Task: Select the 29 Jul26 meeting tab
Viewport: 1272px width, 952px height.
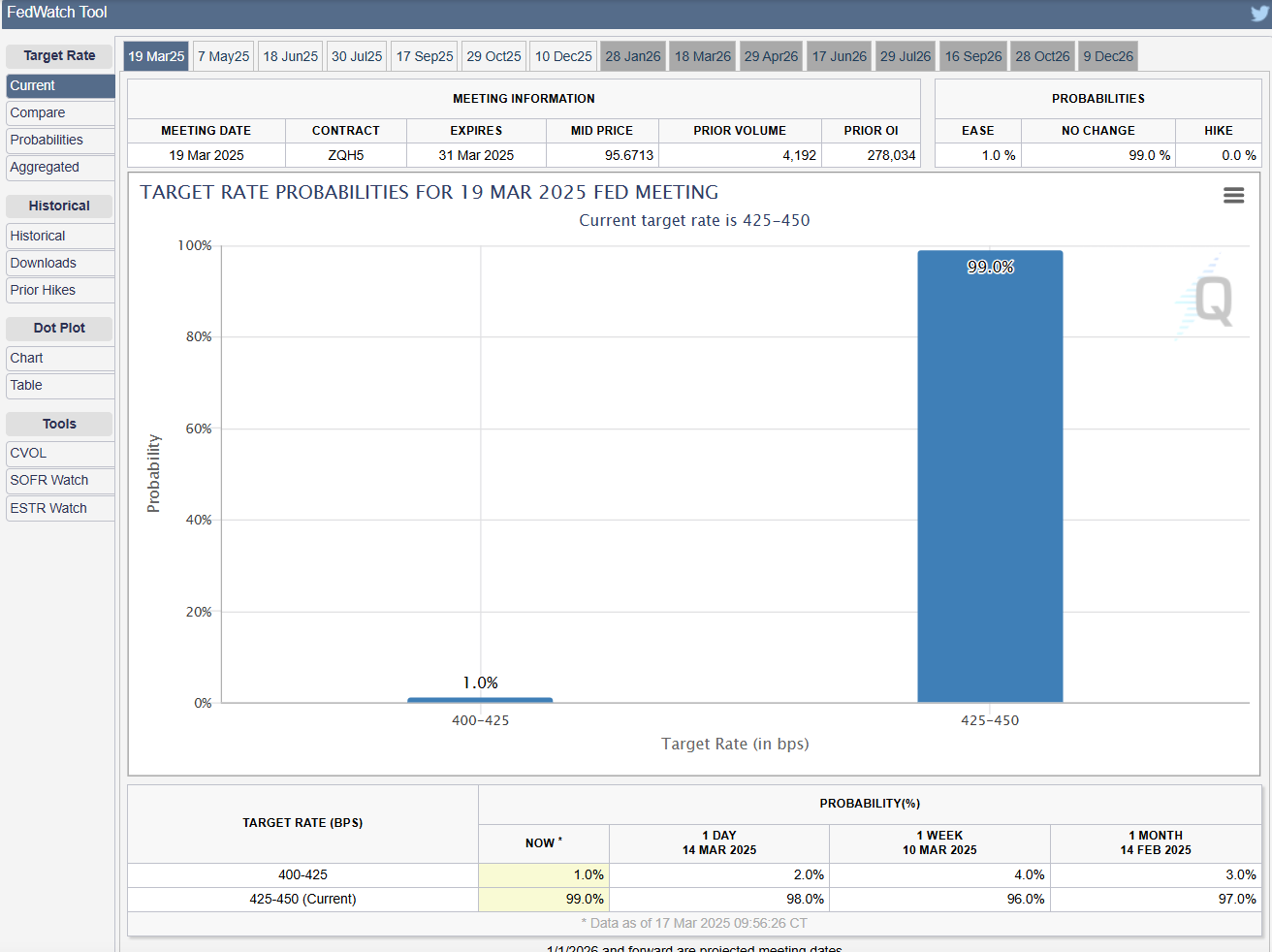Action: (906, 56)
